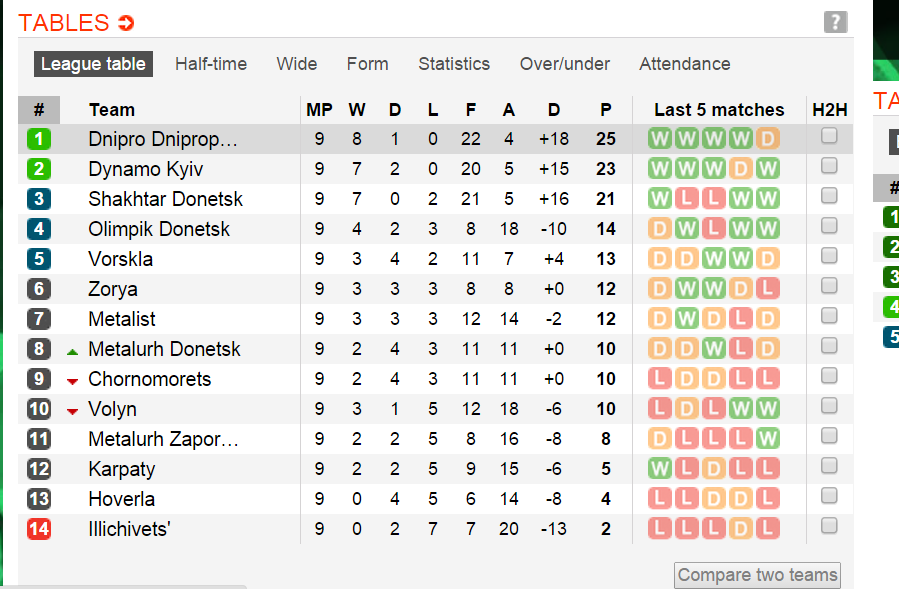Image resolution: width=899 pixels, height=589 pixels.
Task: Click Karpaty's first win result icon
Action: 660,469
